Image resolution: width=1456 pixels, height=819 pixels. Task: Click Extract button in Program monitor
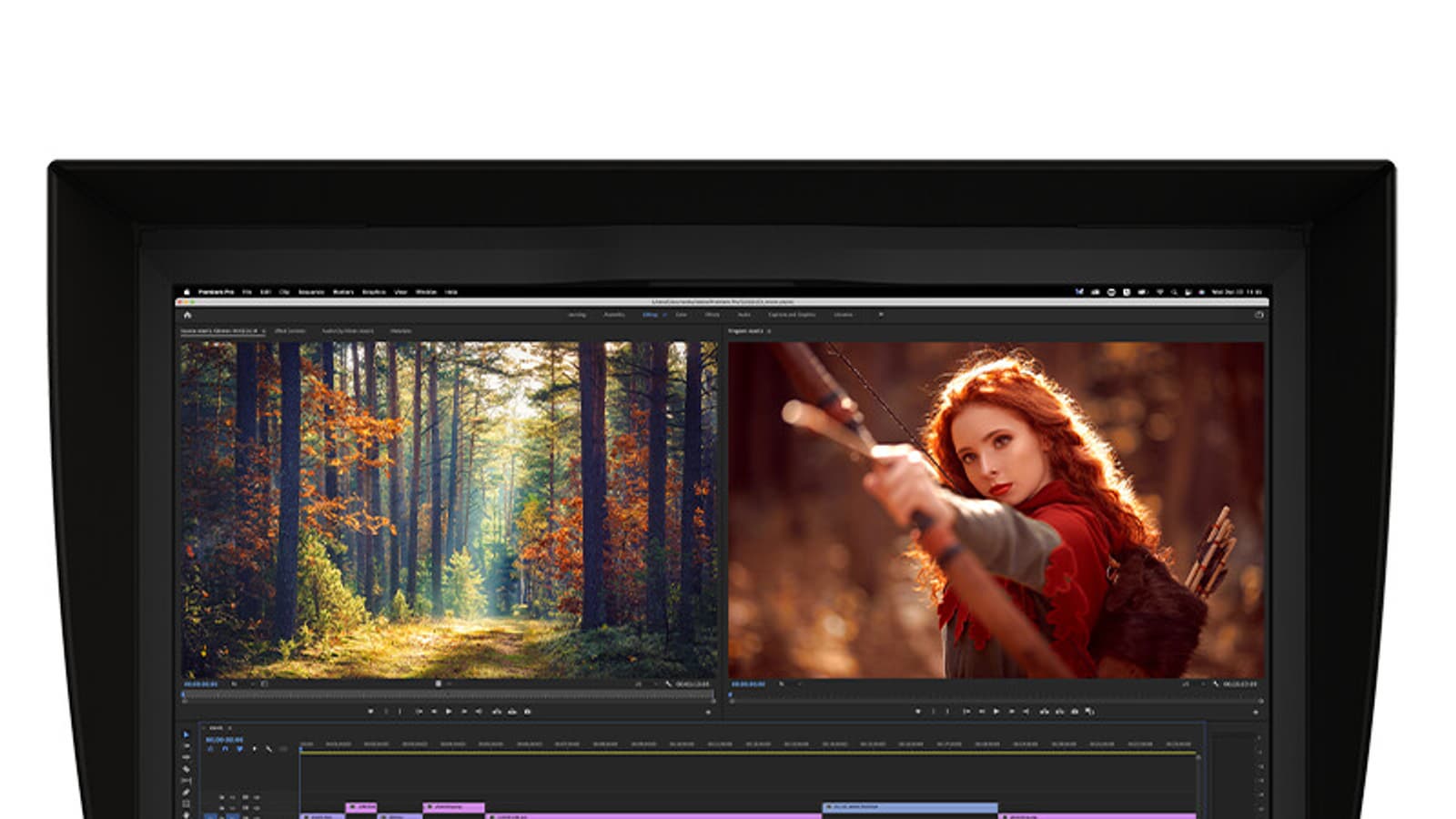[1059, 712]
